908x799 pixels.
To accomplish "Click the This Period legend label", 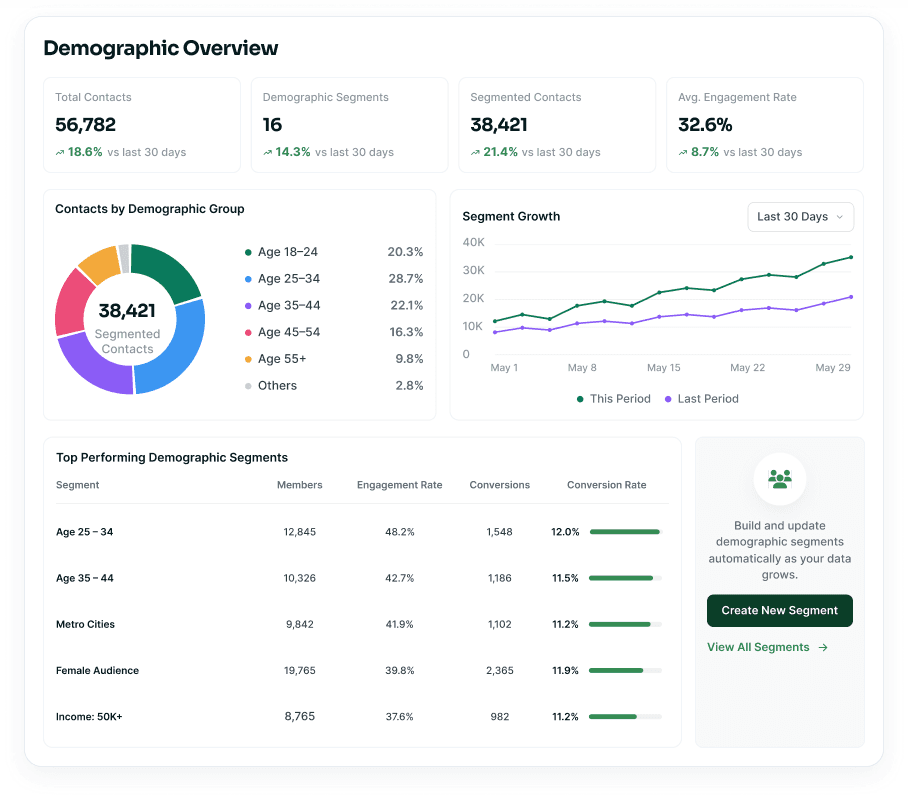I will point(620,399).
